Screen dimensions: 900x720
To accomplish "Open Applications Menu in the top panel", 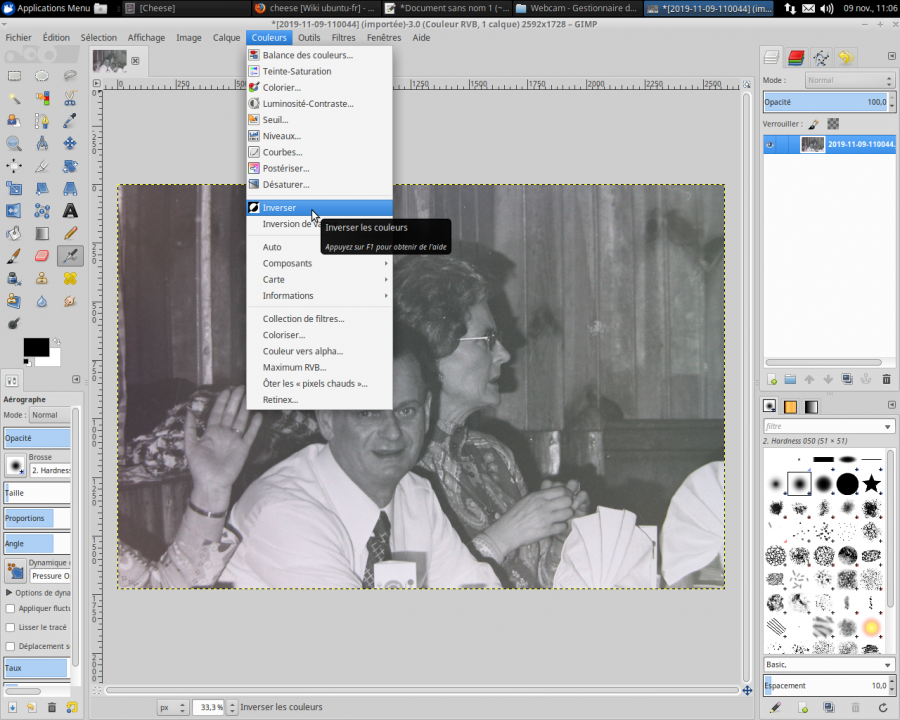I will pyautogui.click(x=47, y=8).
